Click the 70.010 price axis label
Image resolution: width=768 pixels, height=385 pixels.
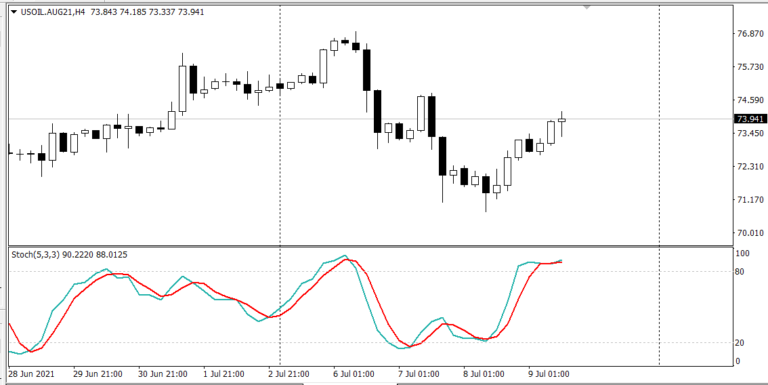(750, 233)
